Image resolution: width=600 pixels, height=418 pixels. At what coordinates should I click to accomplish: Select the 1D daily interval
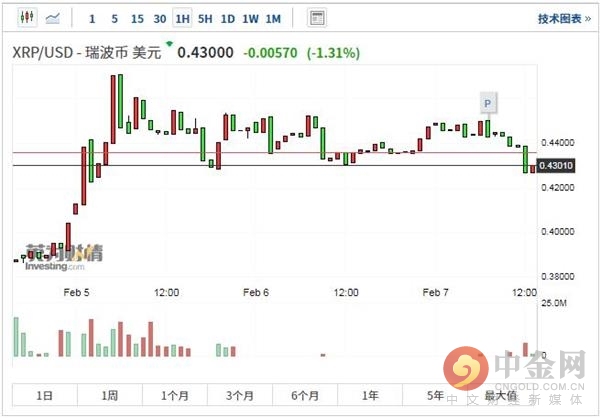tap(227, 19)
